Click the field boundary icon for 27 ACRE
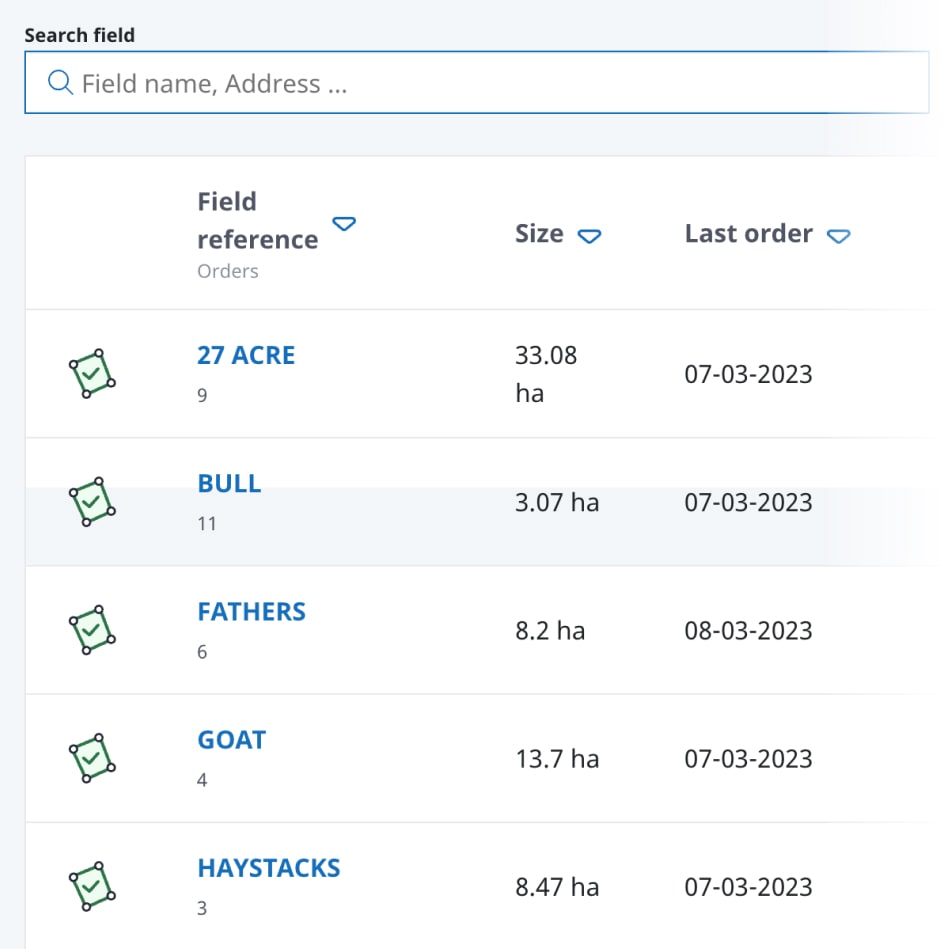 point(92,374)
